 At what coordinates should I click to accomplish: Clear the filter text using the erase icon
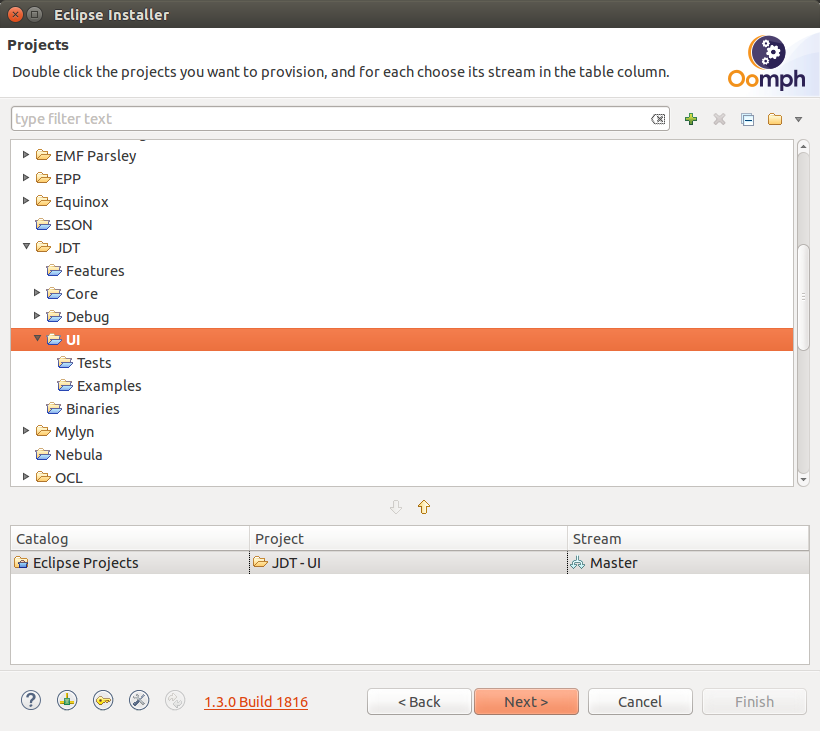tap(658, 119)
